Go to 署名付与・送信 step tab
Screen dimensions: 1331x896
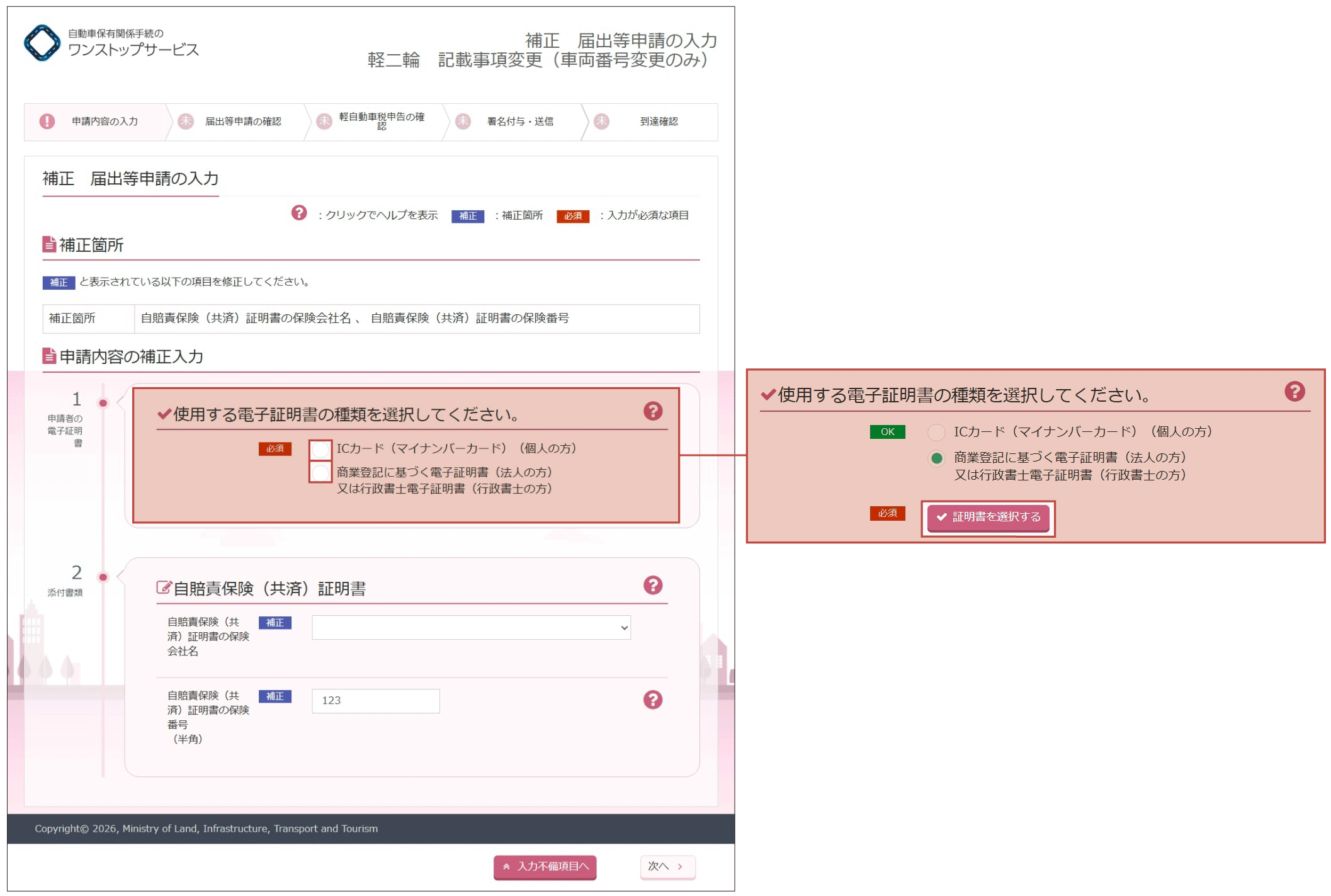coord(519,122)
